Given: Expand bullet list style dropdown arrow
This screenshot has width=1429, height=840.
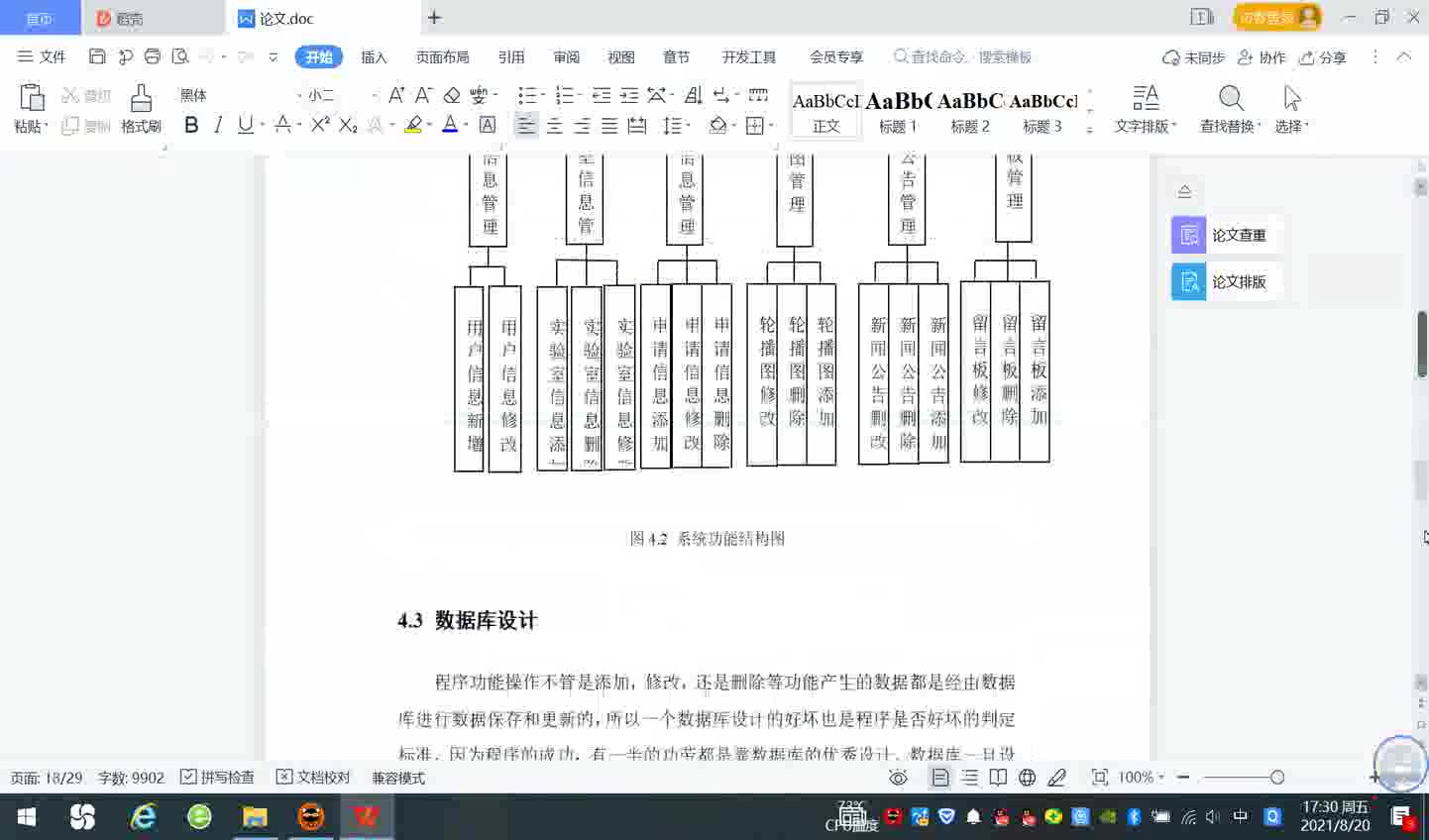Looking at the screenshot, I should pyautogui.click(x=544, y=96).
